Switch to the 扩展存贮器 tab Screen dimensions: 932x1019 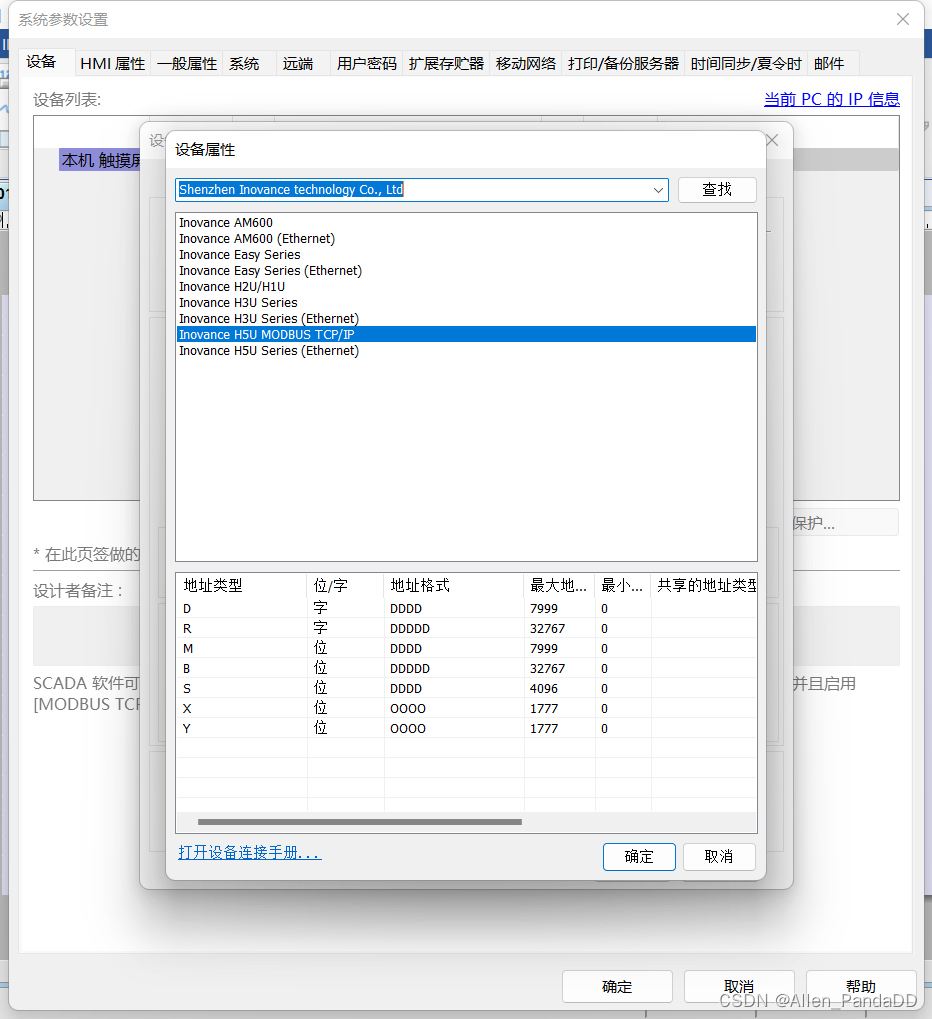pyautogui.click(x=446, y=64)
